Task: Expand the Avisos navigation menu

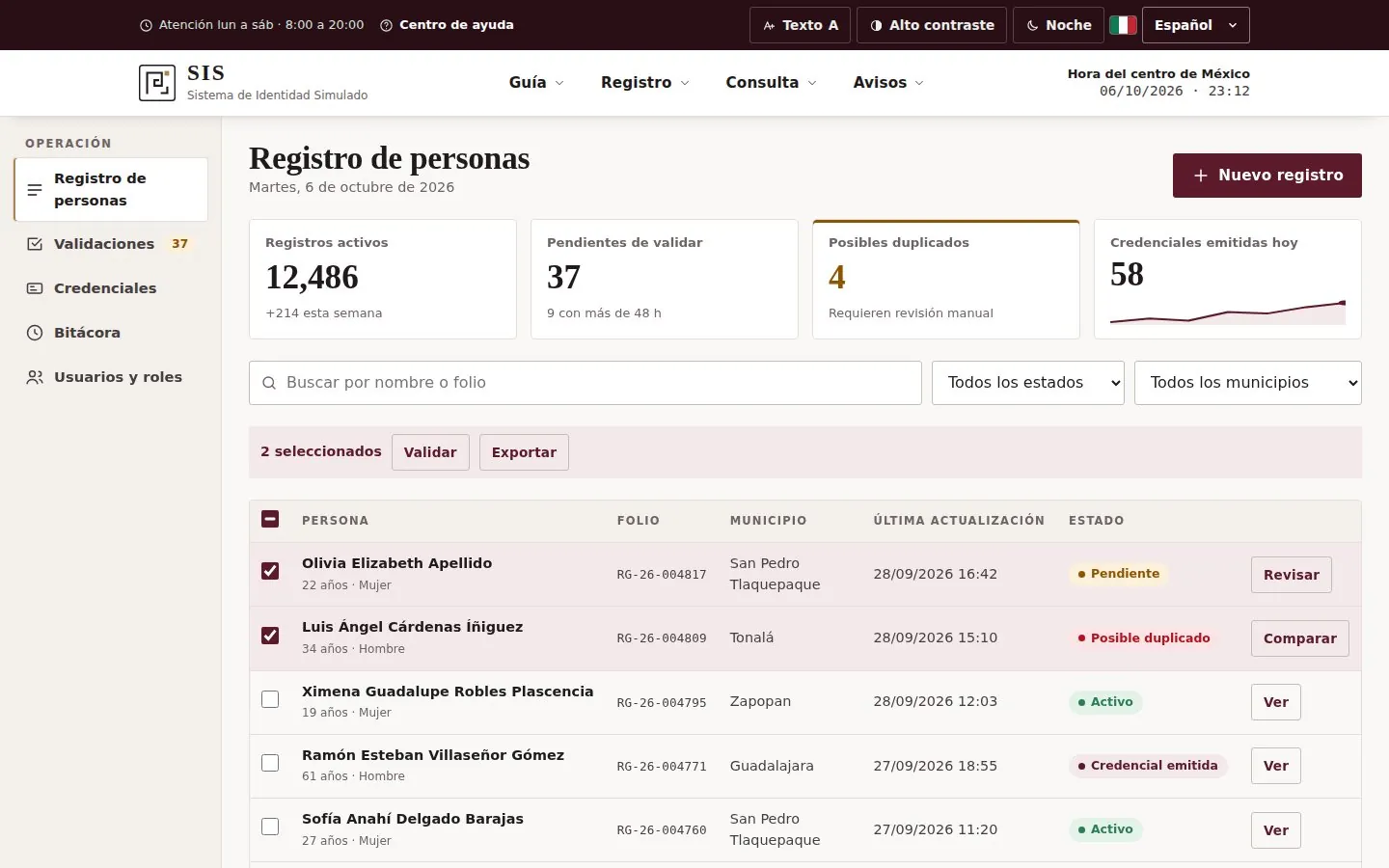Action: tap(887, 83)
